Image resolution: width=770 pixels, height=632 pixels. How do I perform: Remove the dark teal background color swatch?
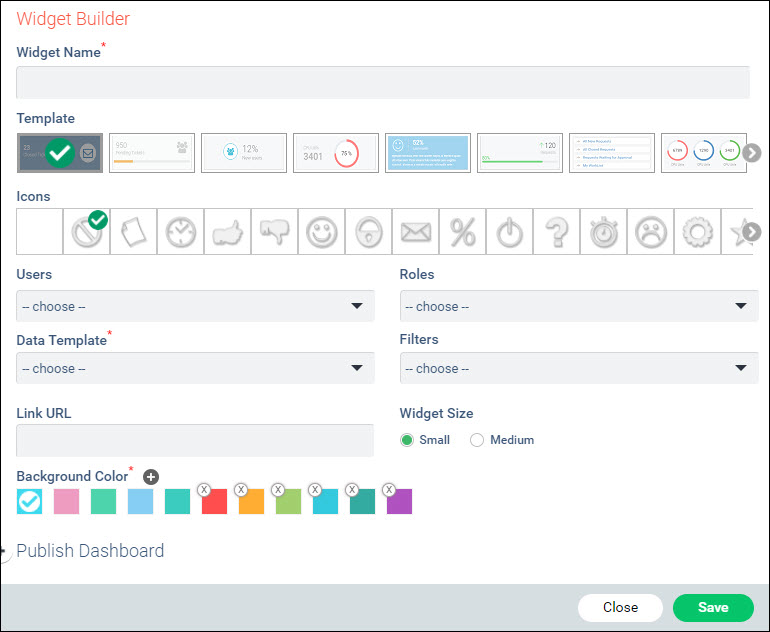(352, 490)
